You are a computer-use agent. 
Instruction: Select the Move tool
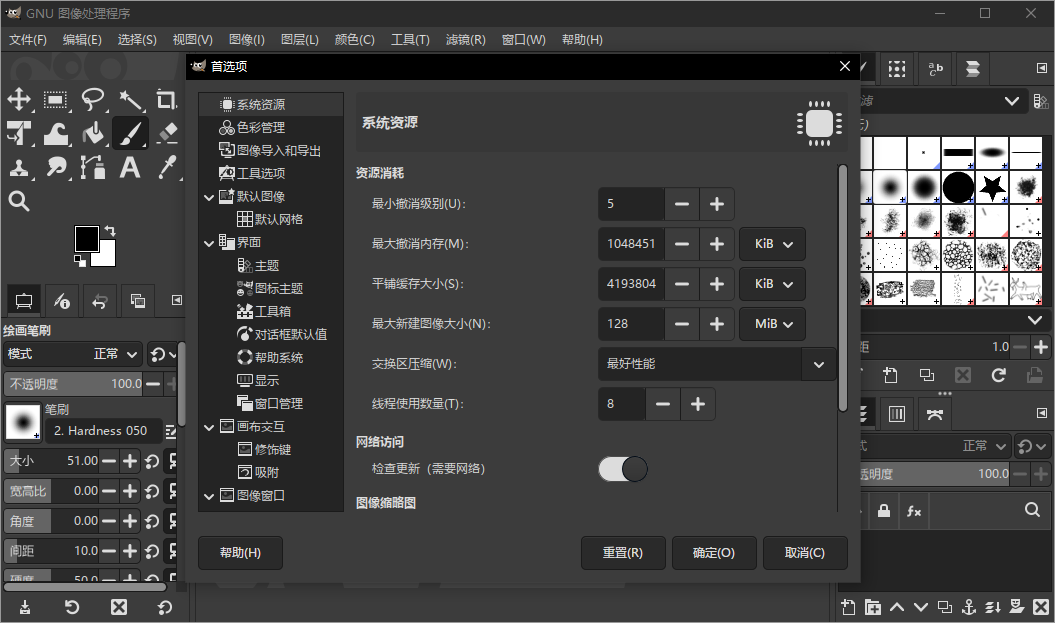tap(20, 100)
